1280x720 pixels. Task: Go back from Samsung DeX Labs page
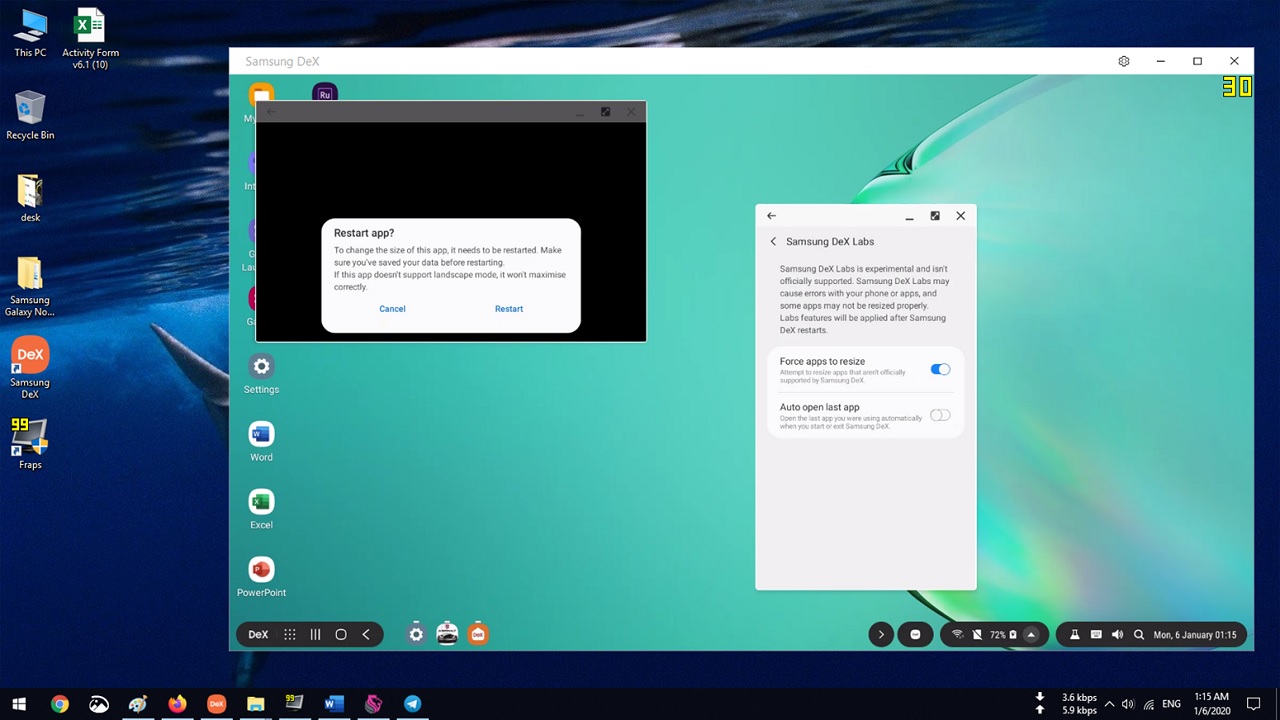click(x=773, y=241)
